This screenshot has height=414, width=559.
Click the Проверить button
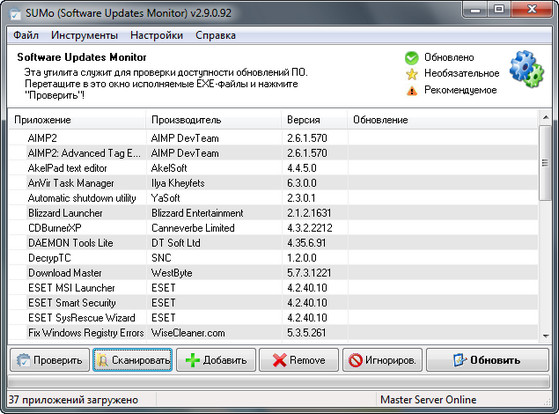click(x=50, y=361)
